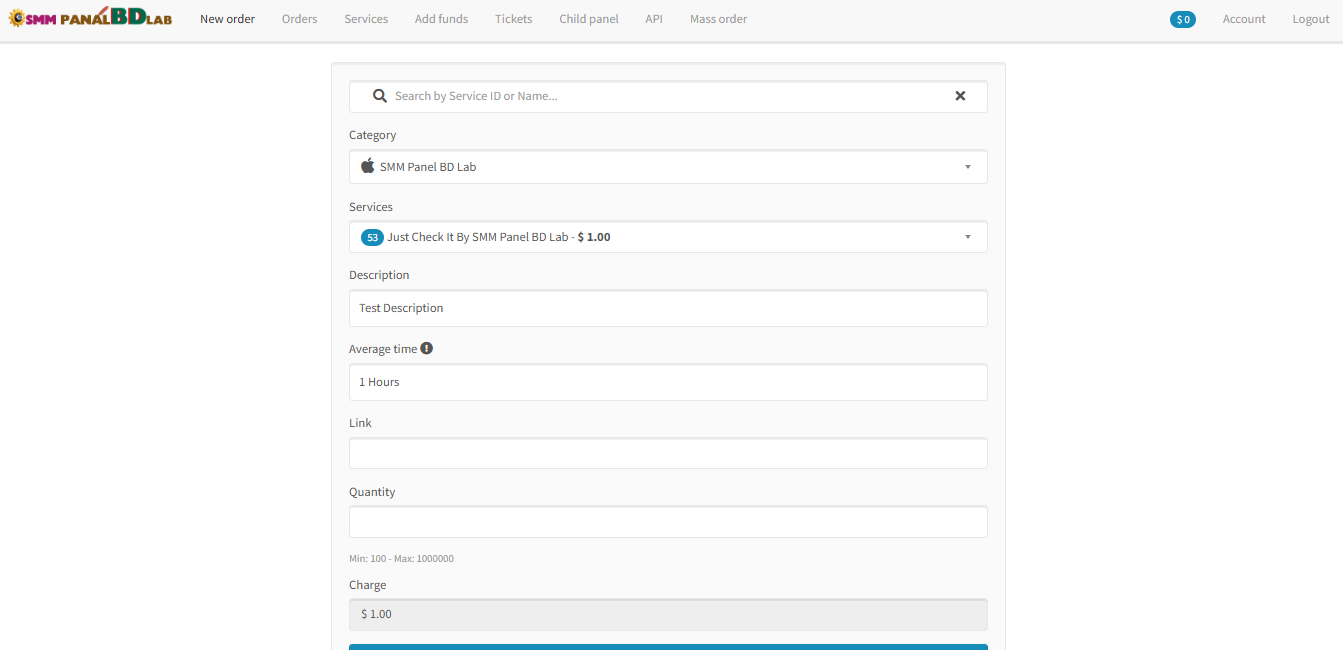Focus the Link input field
The width and height of the screenshot is (1343, 650).
(x=667, y=453)
